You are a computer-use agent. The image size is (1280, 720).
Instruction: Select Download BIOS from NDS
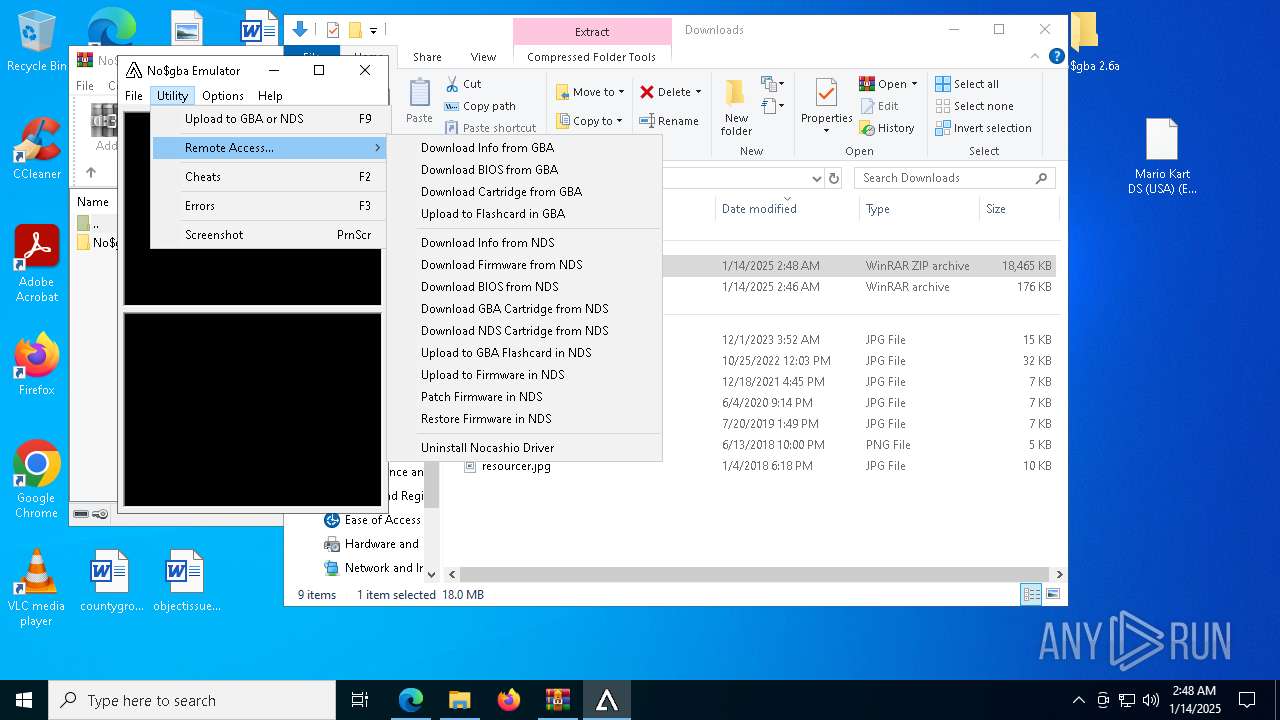525,287
